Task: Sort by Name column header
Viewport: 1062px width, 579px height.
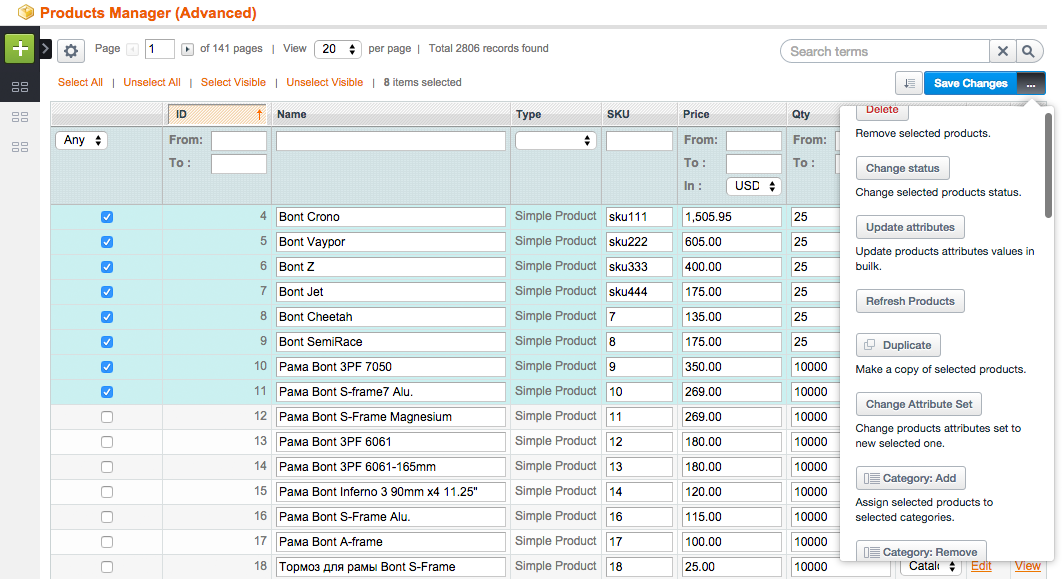Action: [391, 114]
